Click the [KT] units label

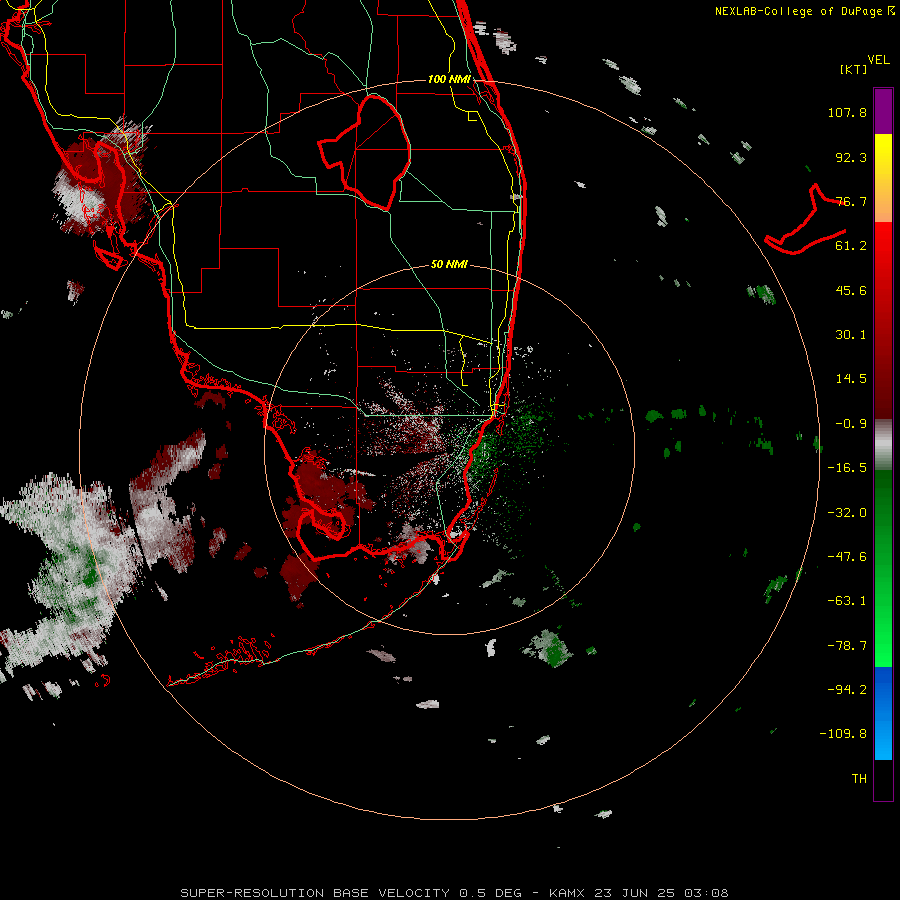pyautogui.click(x=853, y=69)
